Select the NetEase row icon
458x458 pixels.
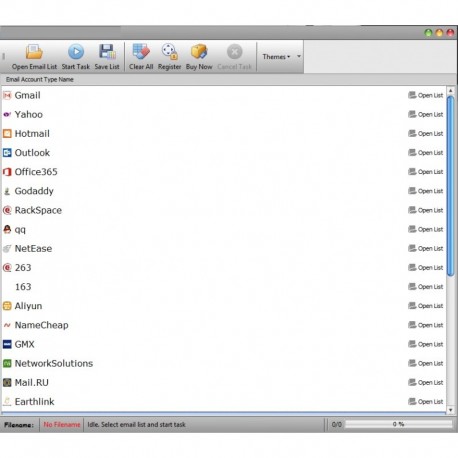tap(7, 249)
